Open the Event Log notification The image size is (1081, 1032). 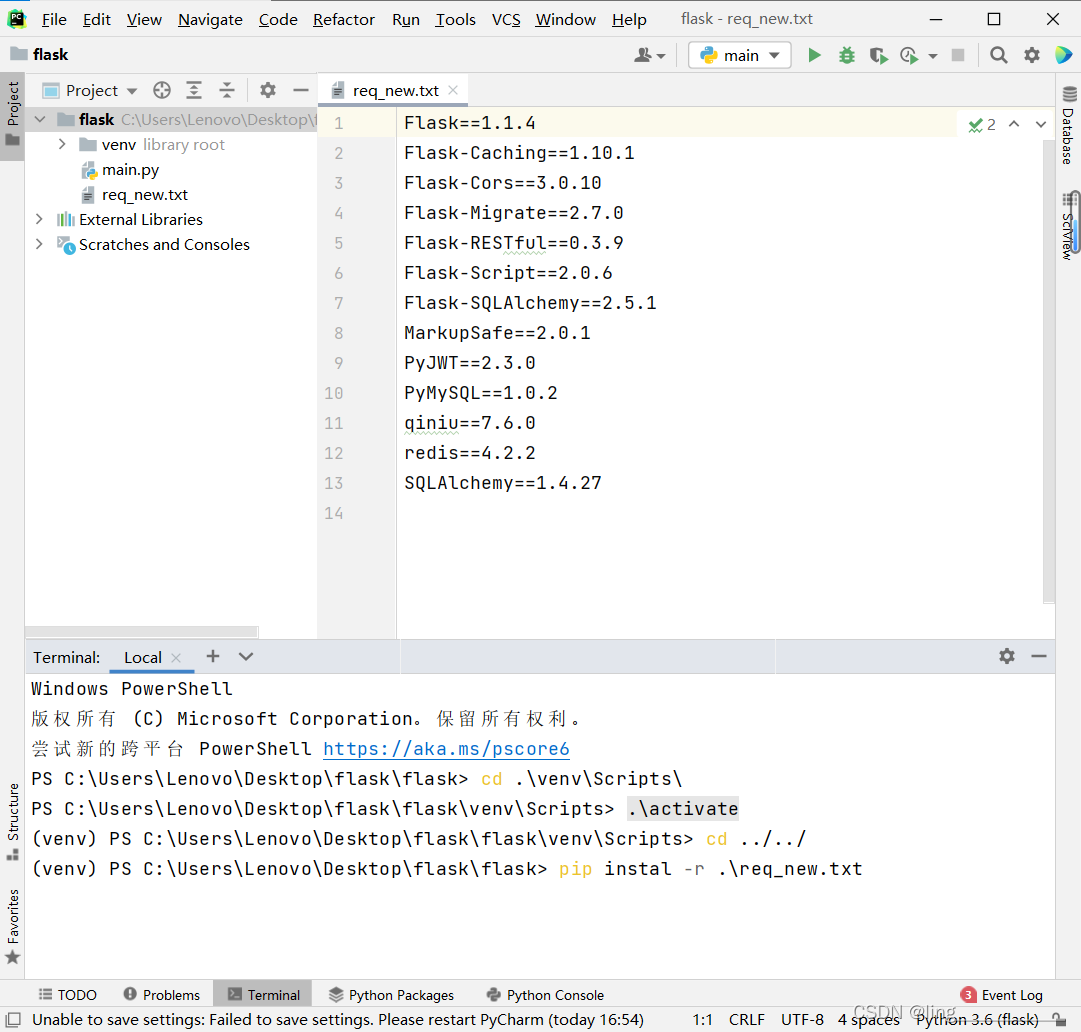[x=1011, y=994]
